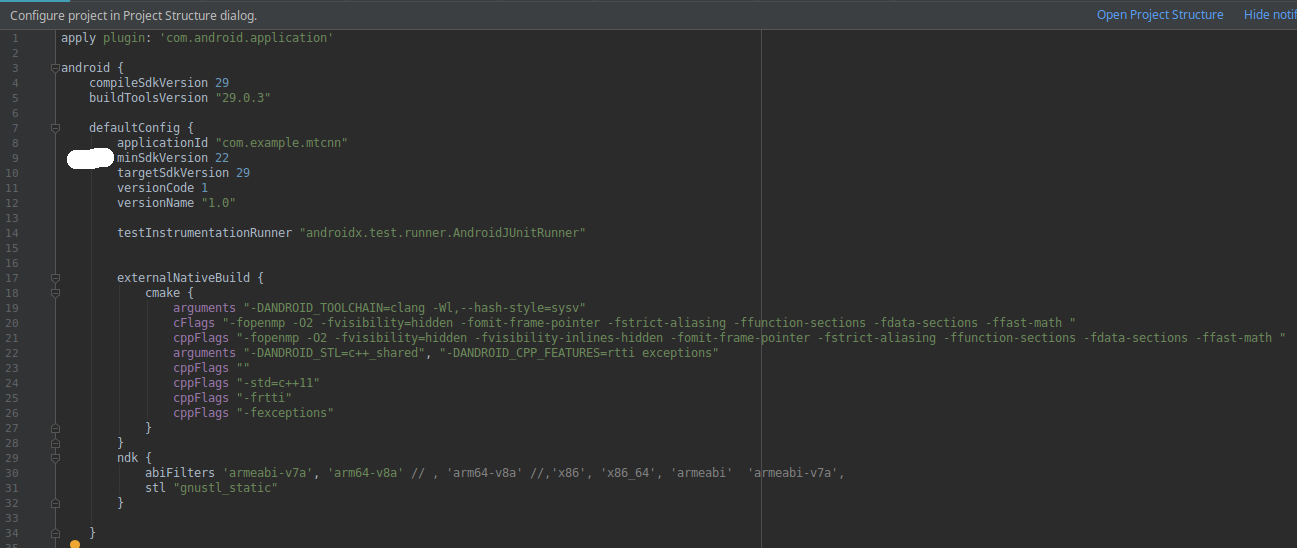Collapse the defaultConfig block fold marker
1297x548 pixels.
coord(55,128)
